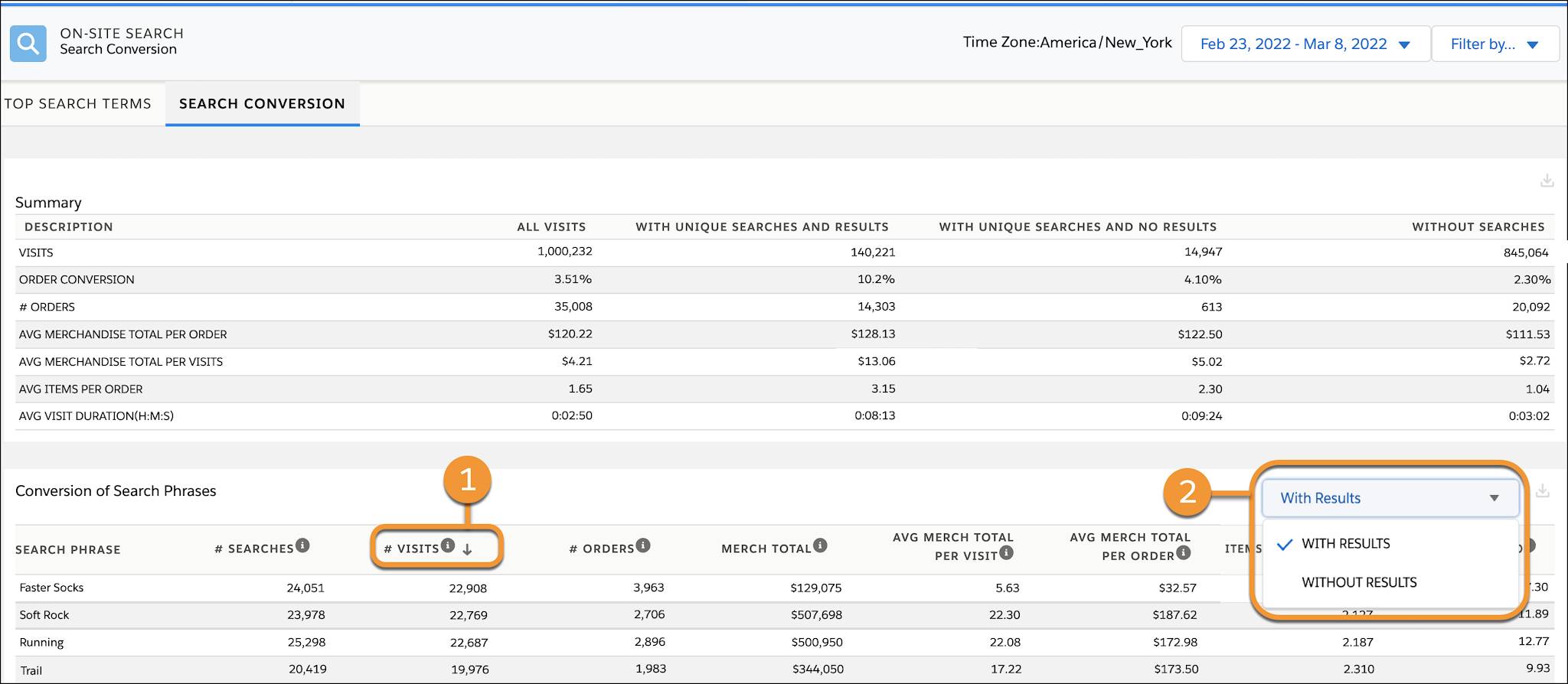
Task: Switch to the Top Search Terms tab
Action: (77, 103)
